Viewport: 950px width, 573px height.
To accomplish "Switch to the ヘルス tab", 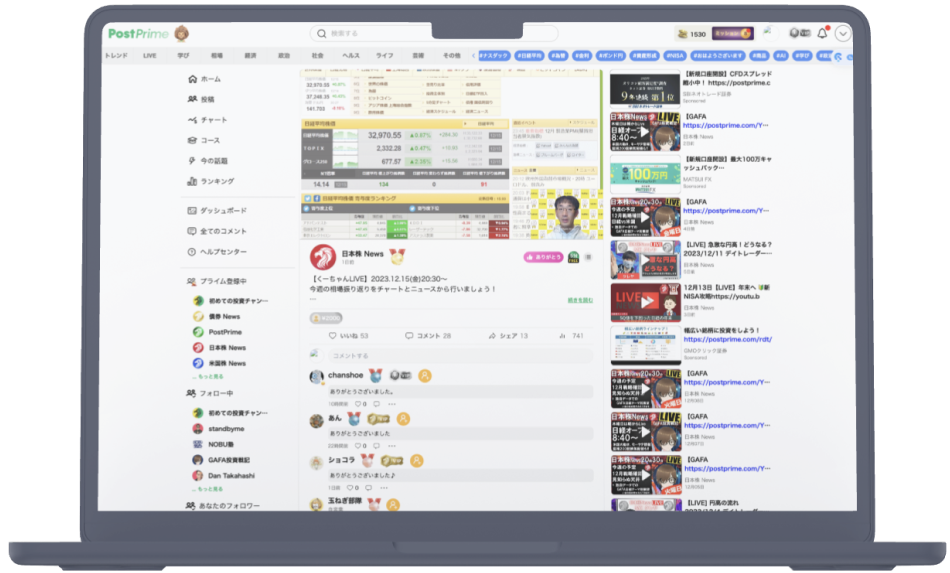I will click(x=351, y=55).
